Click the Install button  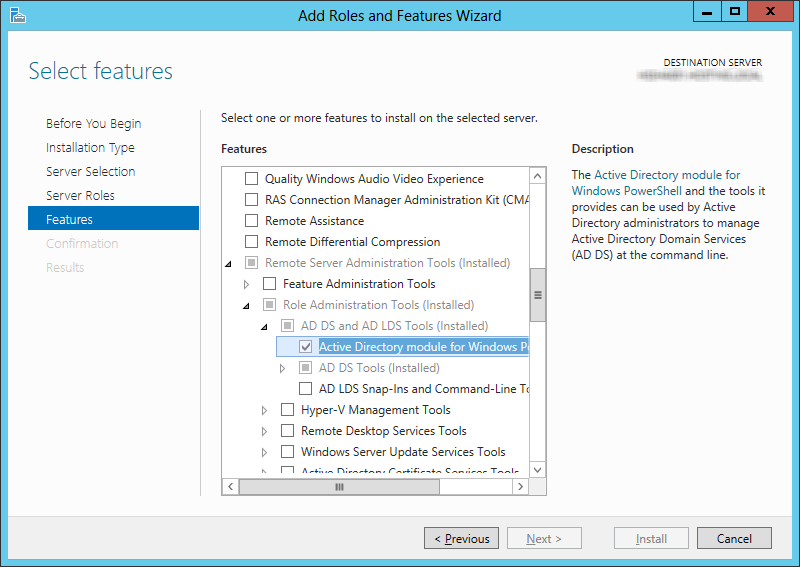click(x=652, y=538)
